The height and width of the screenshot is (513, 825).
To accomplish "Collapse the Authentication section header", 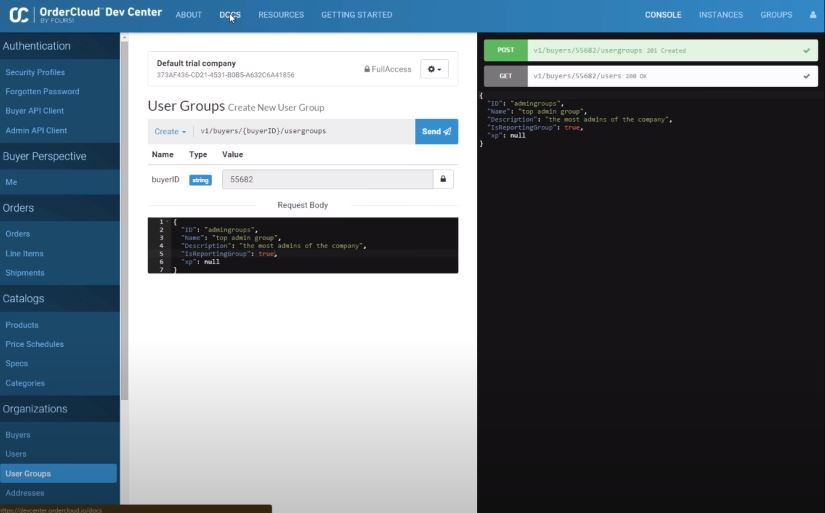I will click(60, 46).
